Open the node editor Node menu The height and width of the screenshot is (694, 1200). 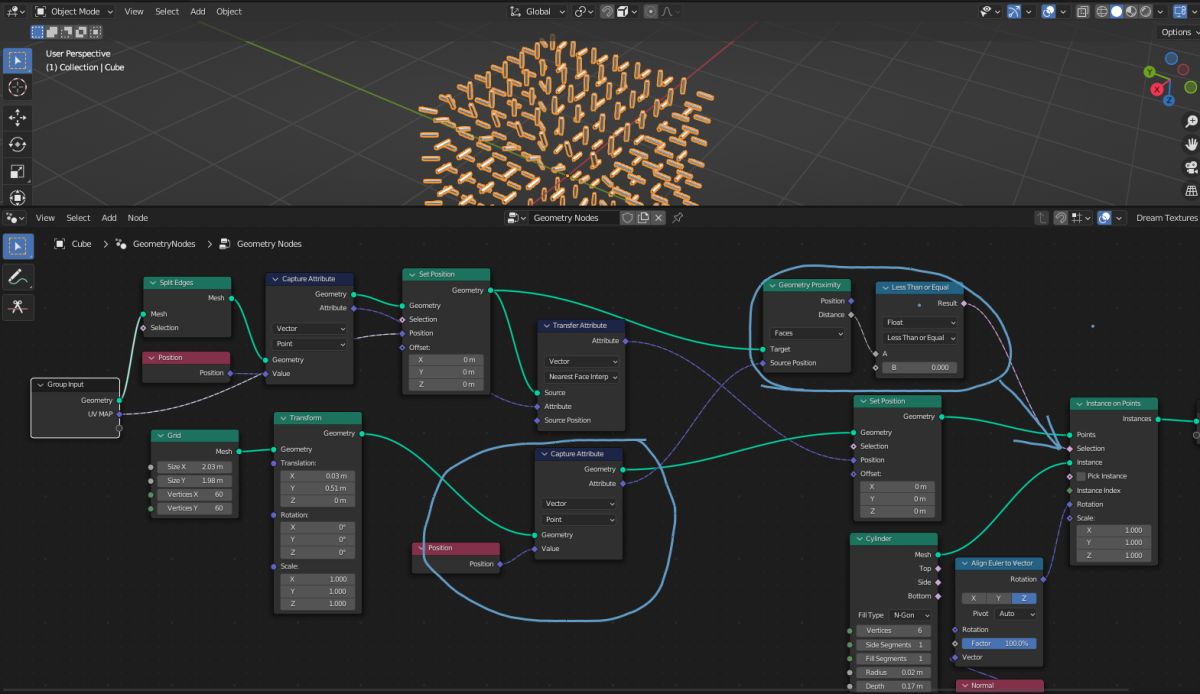pos(138,217)
